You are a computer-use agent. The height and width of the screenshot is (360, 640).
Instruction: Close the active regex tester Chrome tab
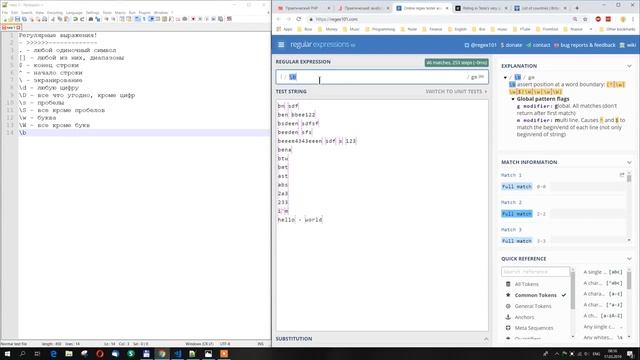click(447, 8)
